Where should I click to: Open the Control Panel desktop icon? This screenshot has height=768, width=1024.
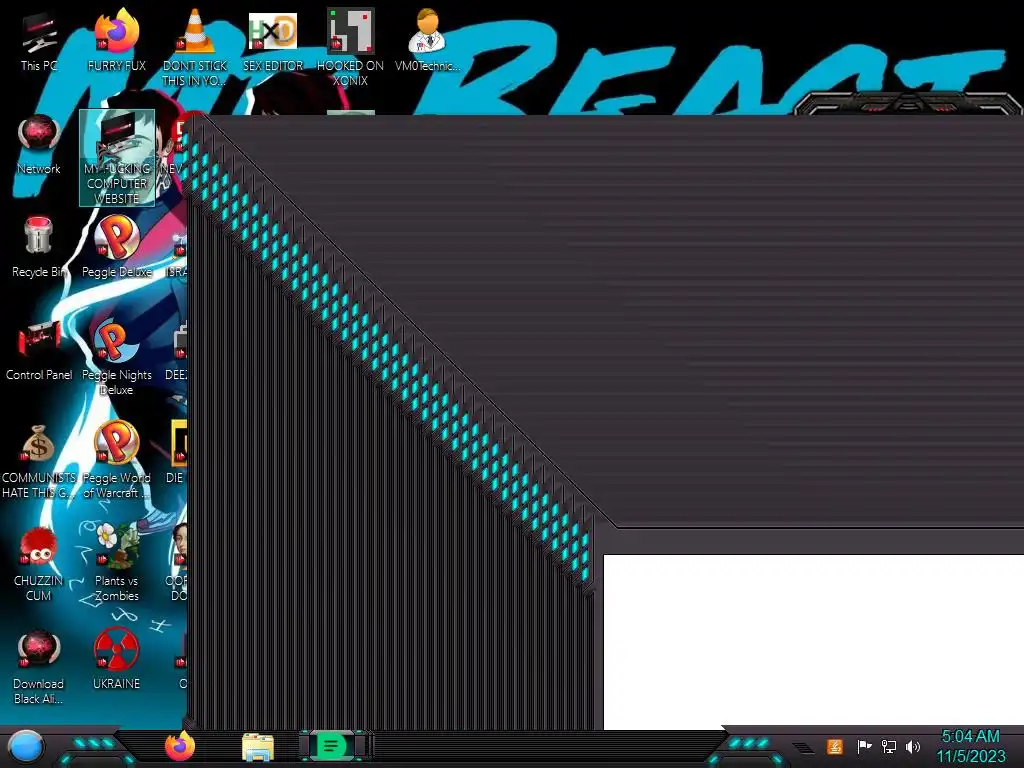[x=39, y=350]
